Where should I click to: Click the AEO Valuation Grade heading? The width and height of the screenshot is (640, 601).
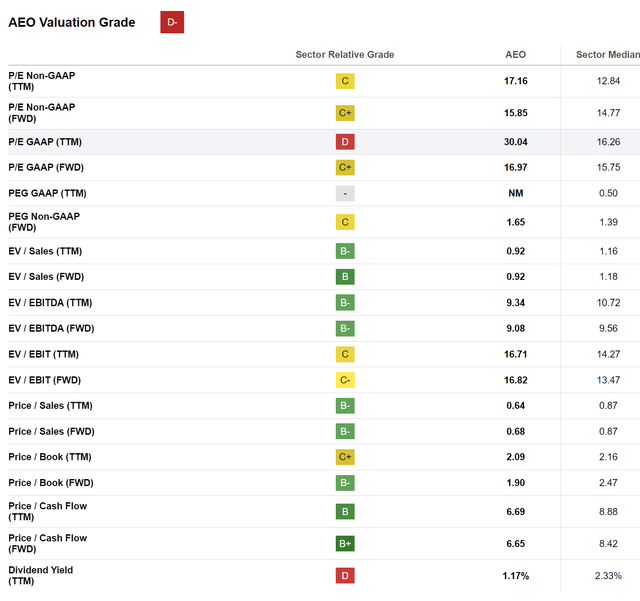(72, 22)
